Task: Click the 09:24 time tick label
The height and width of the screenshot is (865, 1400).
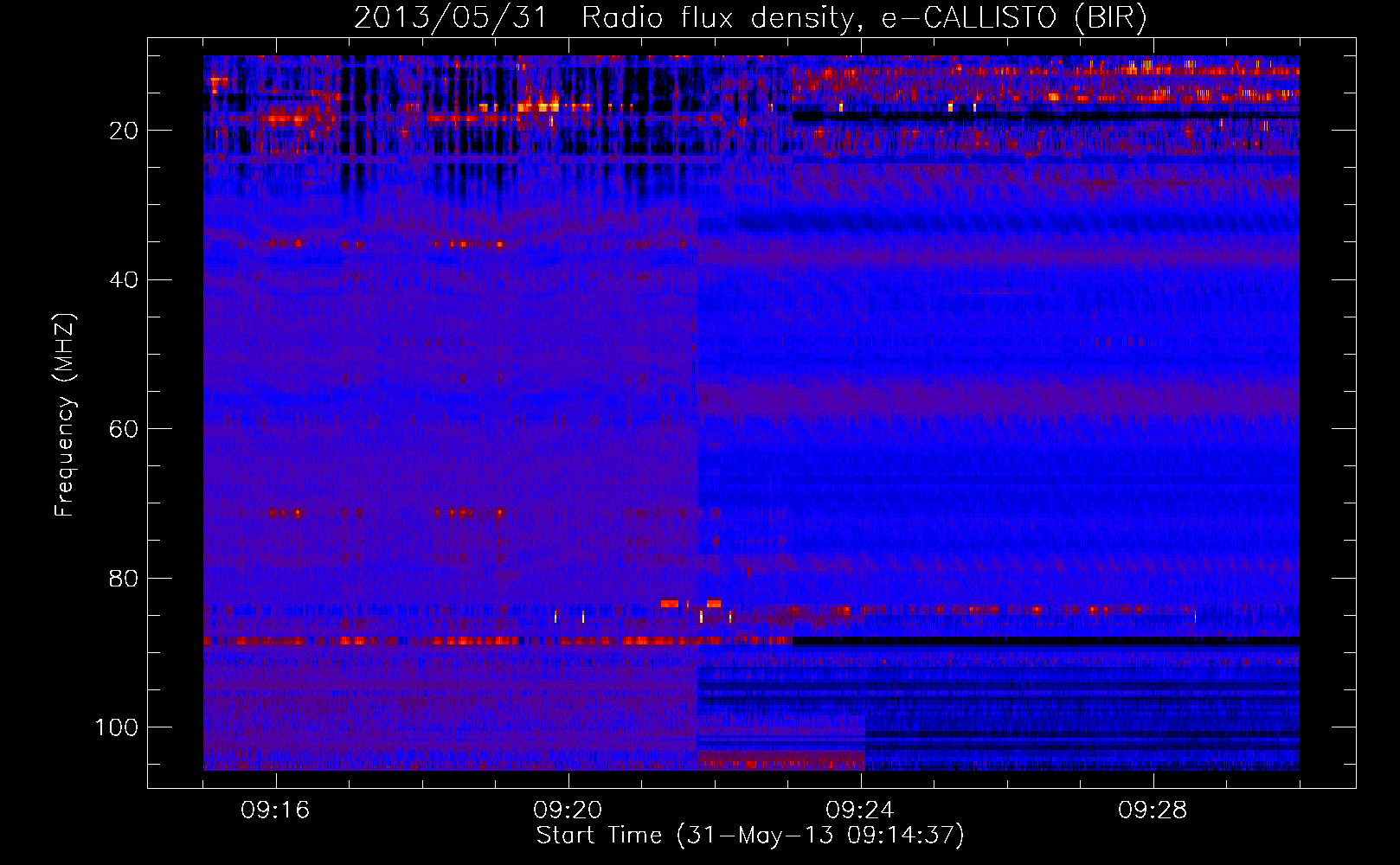Action: [x=860, y=811]
